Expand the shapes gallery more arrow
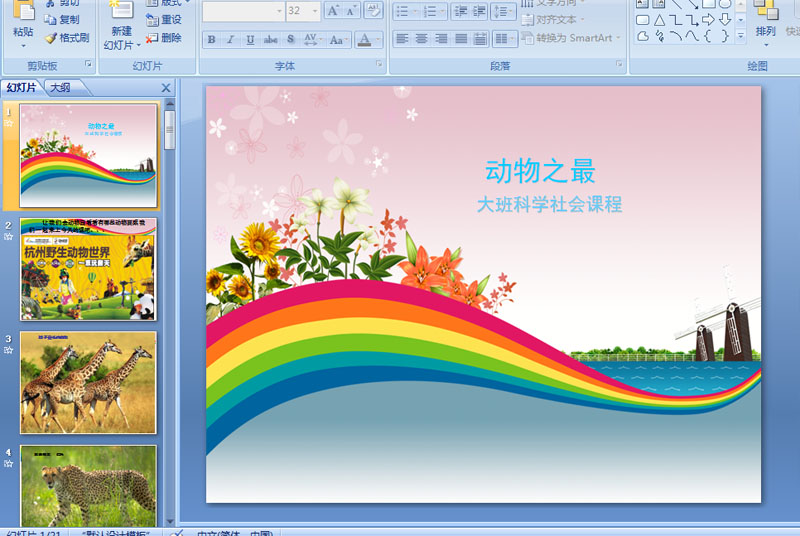 740,36
